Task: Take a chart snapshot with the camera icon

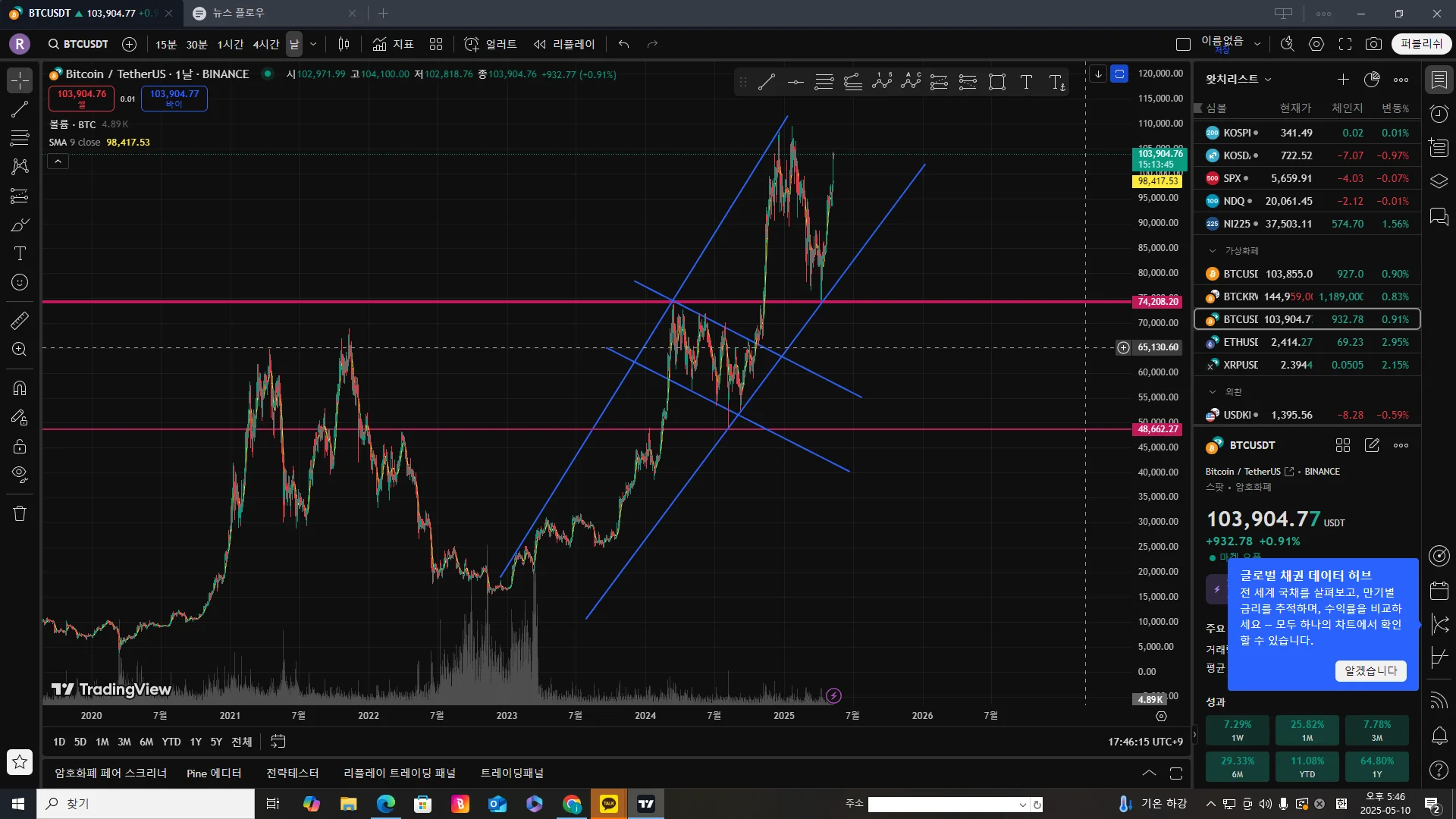Action: [x=1373, y=44]
